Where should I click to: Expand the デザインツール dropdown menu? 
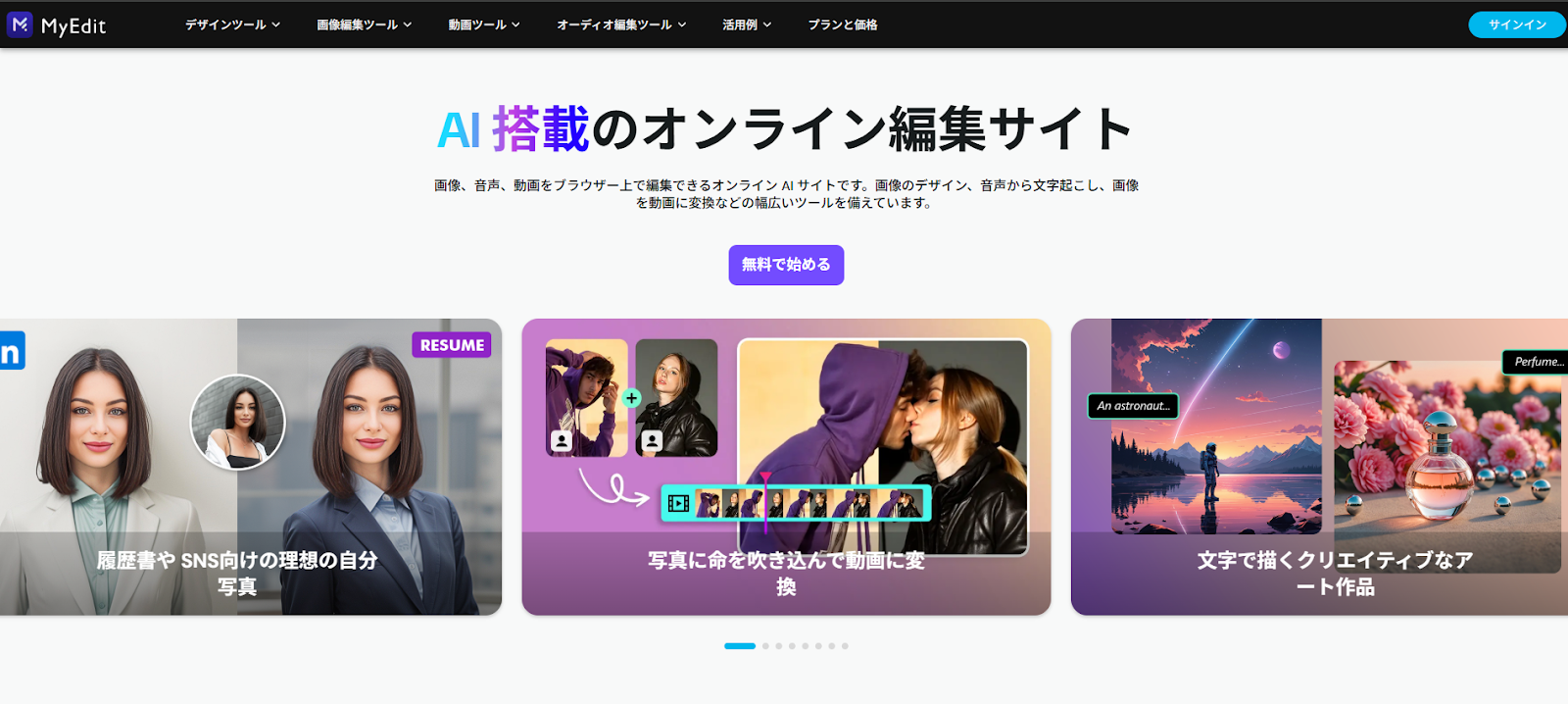[x=232, y=25]
